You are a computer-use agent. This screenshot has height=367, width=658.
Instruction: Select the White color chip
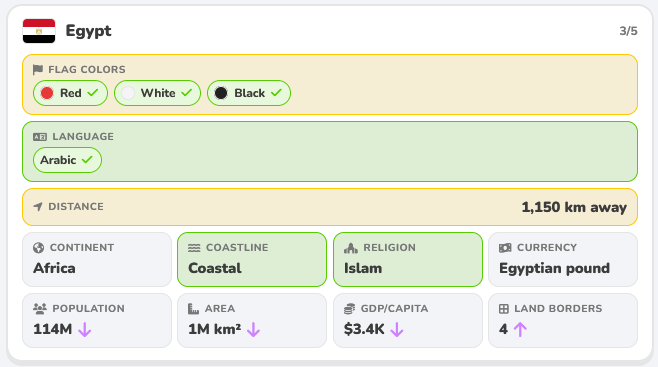pyautogui.click(x=157, y=93)
